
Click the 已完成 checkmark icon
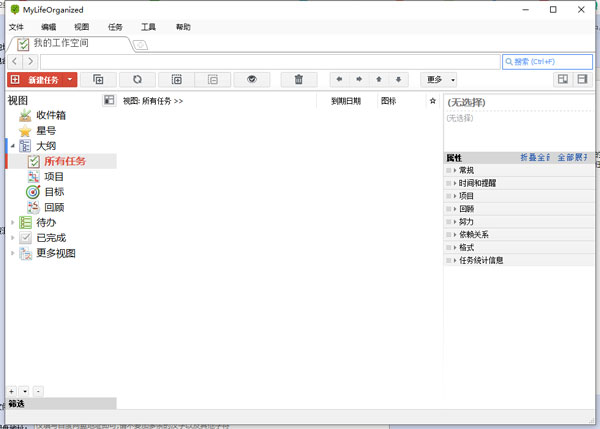[x=25, y=238]
